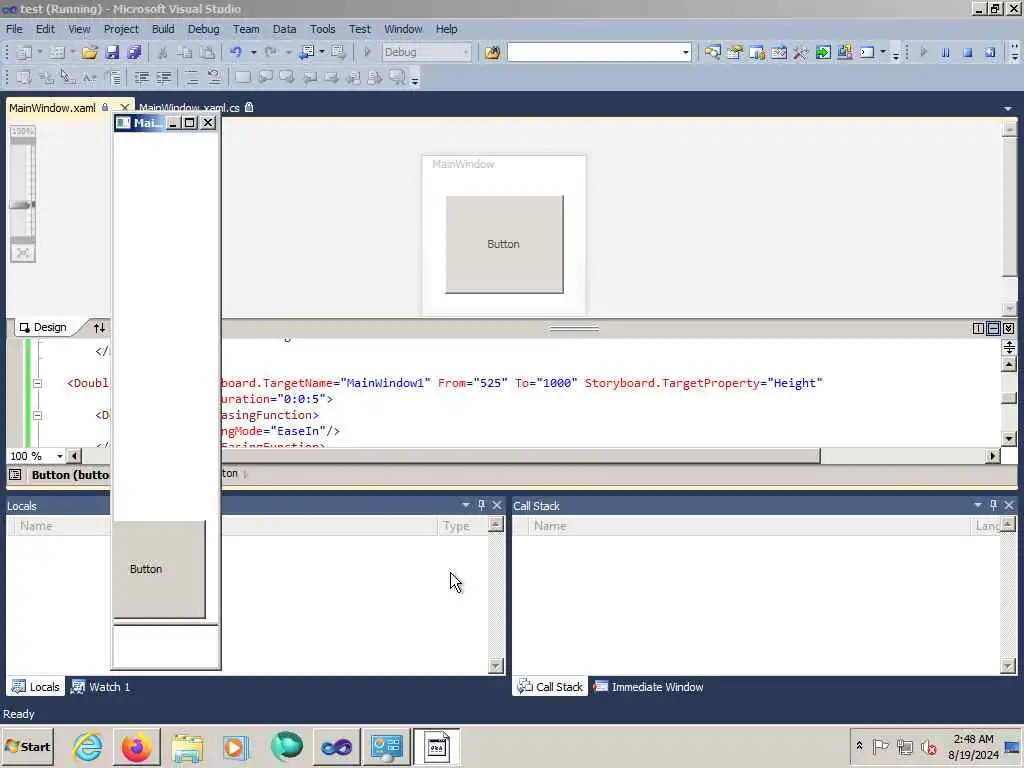
Task: Select the Button in the designer preview
Action: (504, 244)
